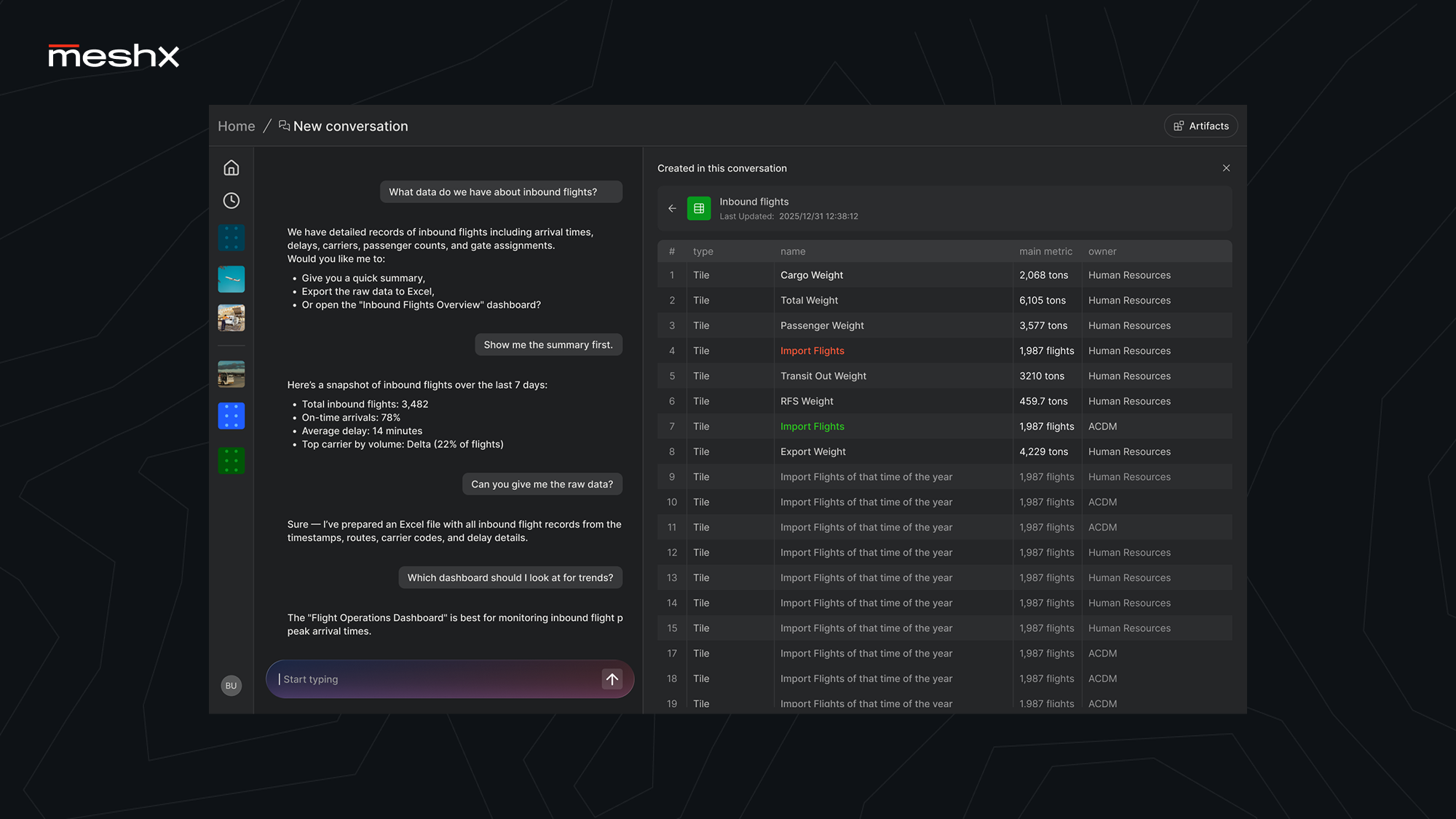The height and width of the screenshot is (819, 1456).
Task: Click the 'Can you give me the raw data?' message
Action: 542,484
